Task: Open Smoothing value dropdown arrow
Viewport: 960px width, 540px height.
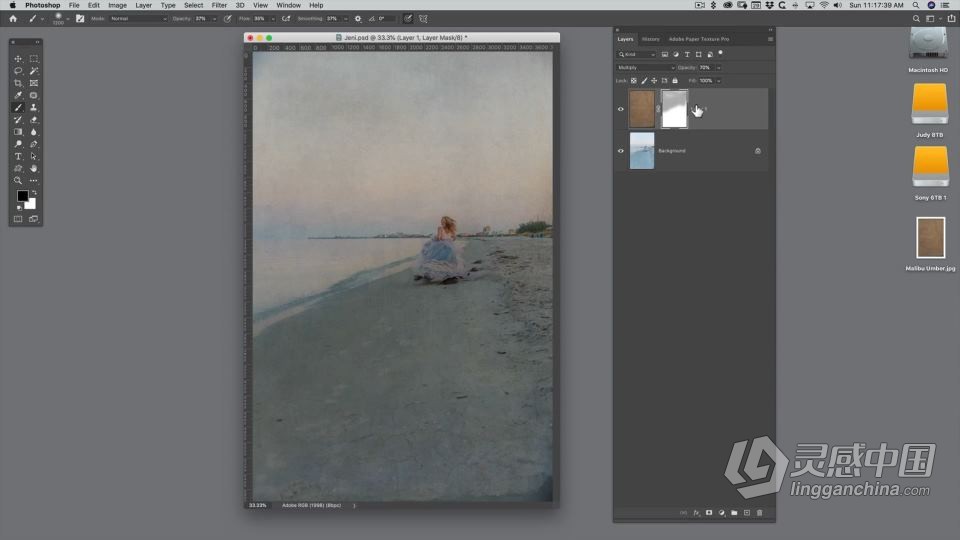Action: [x=346, y=19]
